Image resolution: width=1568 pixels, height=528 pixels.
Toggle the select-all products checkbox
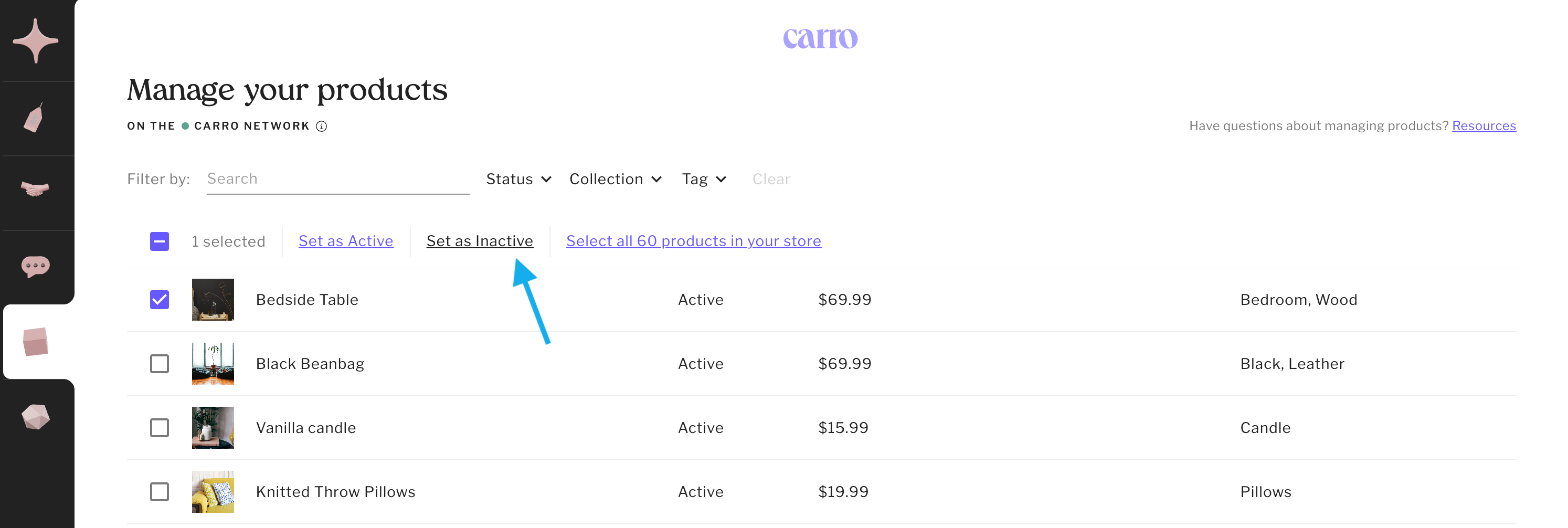point(160,241)
